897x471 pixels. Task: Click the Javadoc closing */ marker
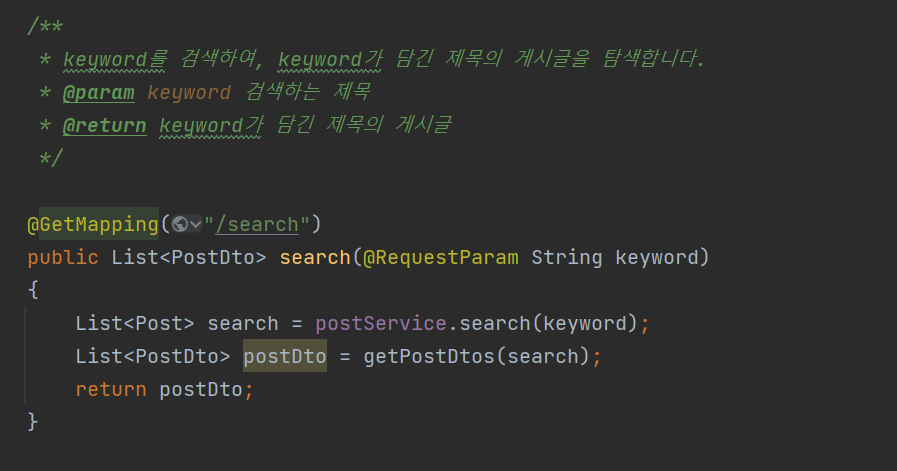[x=51, y=158]
